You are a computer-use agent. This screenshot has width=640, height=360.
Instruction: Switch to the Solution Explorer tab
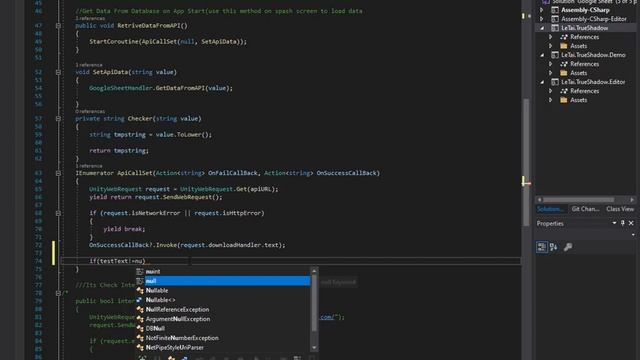(551, 209)
